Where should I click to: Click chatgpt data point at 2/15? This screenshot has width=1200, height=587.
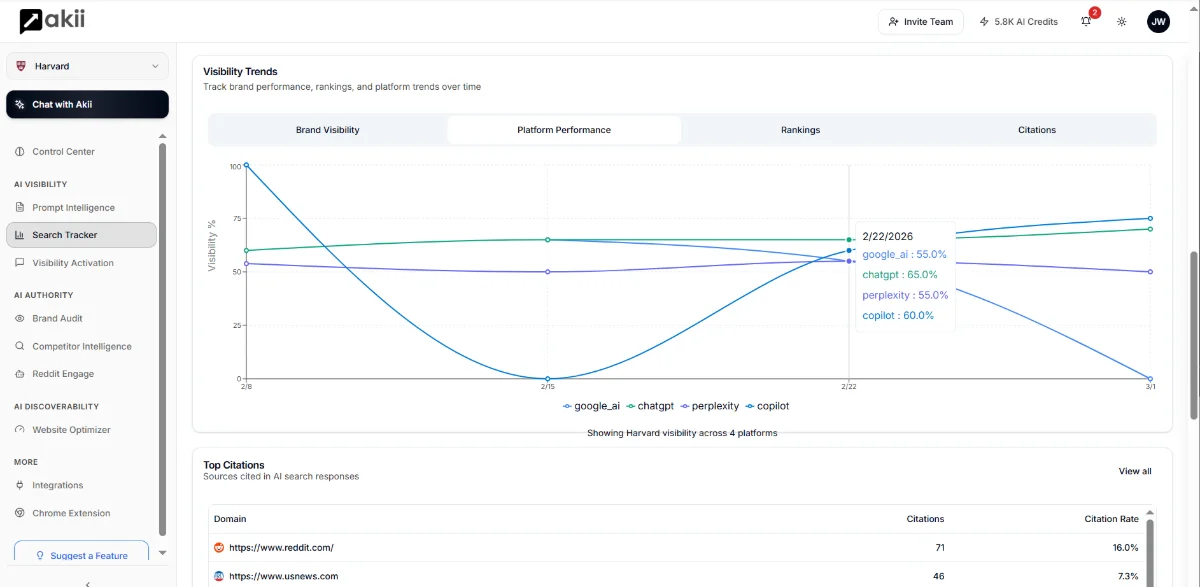coord(547,240)
